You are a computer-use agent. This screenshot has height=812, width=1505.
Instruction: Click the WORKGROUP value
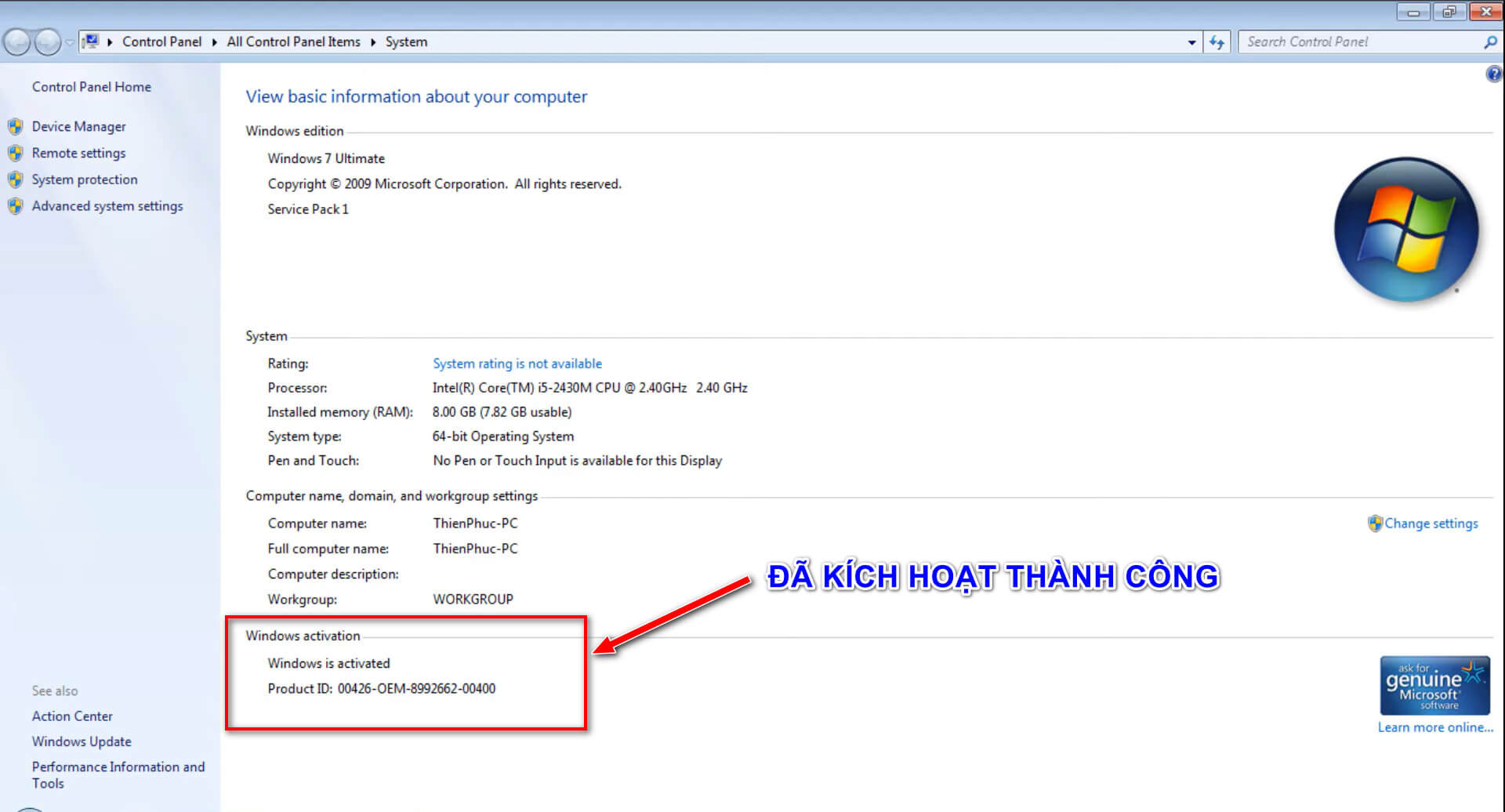473,600
